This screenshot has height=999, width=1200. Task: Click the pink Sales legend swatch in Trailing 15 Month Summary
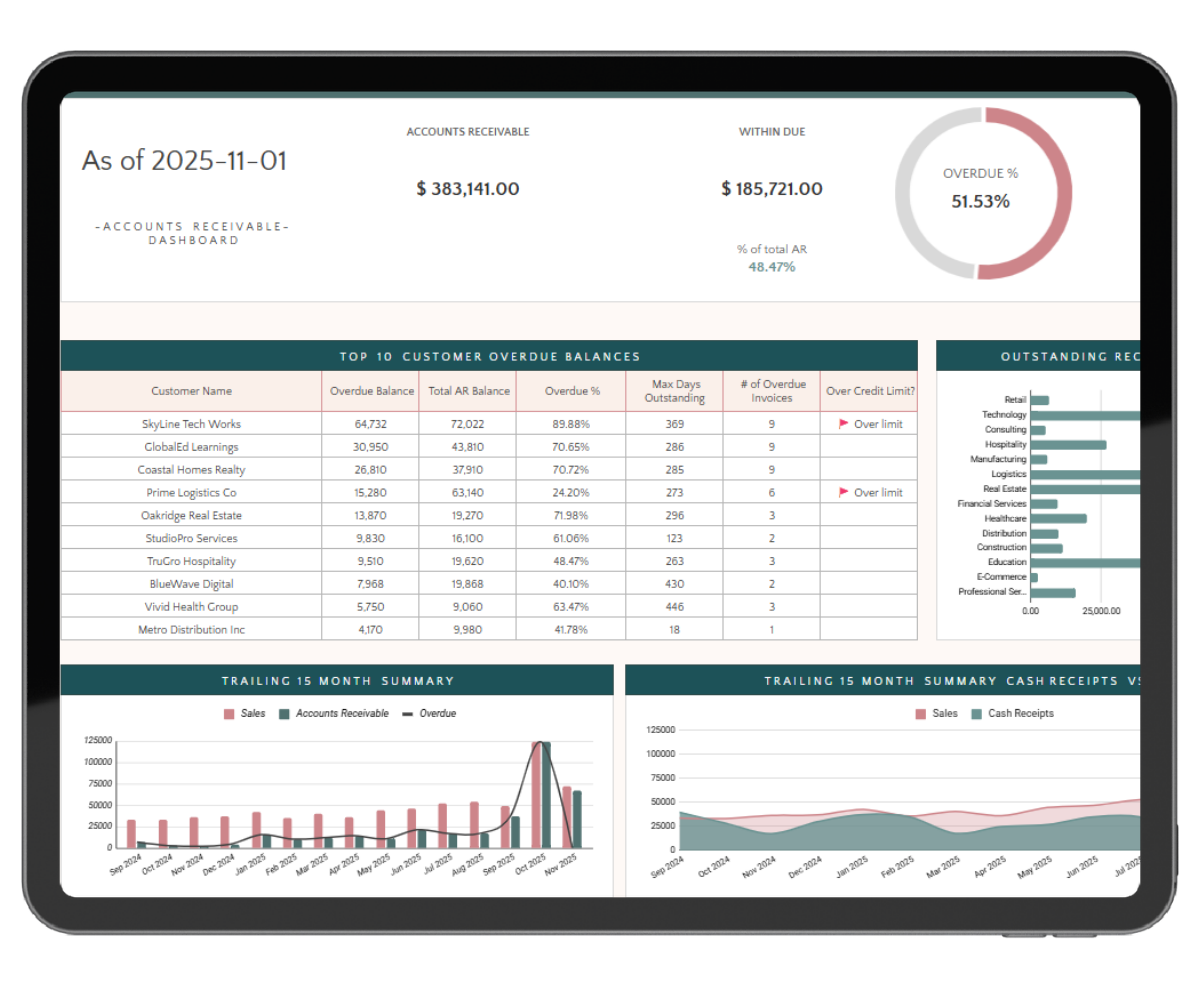pyautogui.click(x=229, y=714)
